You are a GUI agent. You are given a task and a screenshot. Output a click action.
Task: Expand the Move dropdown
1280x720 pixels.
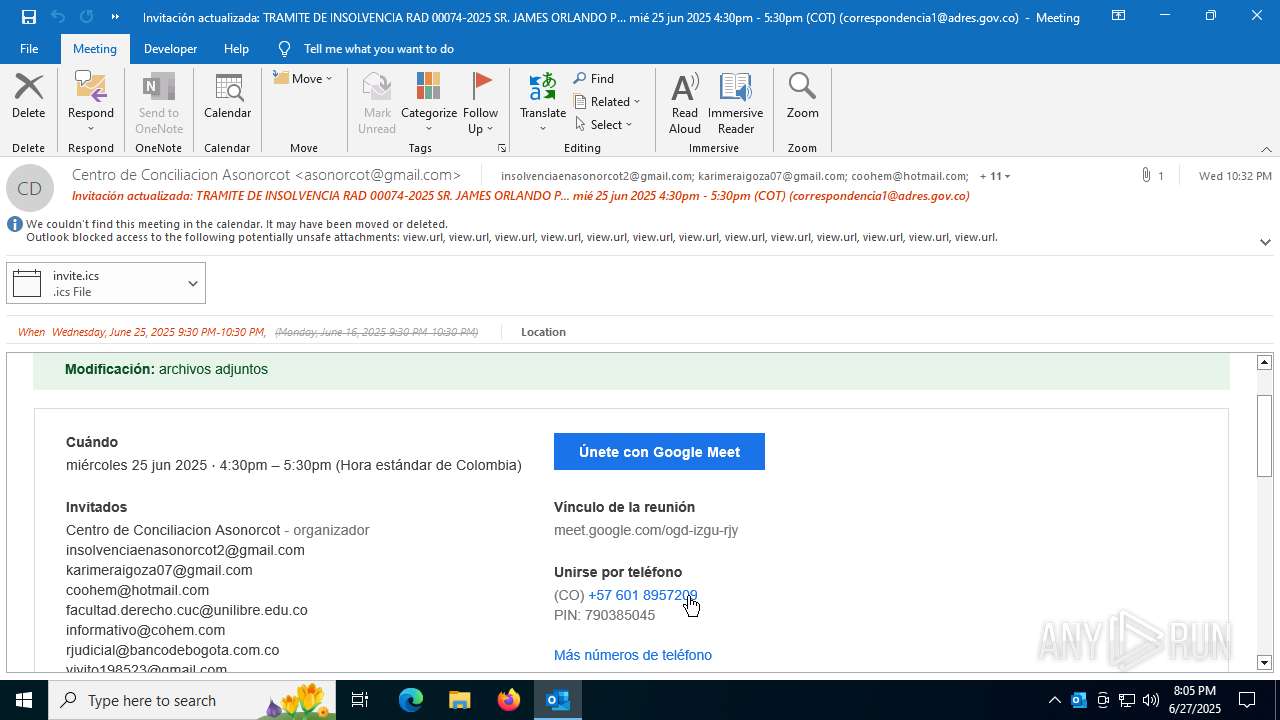[303, 78]
